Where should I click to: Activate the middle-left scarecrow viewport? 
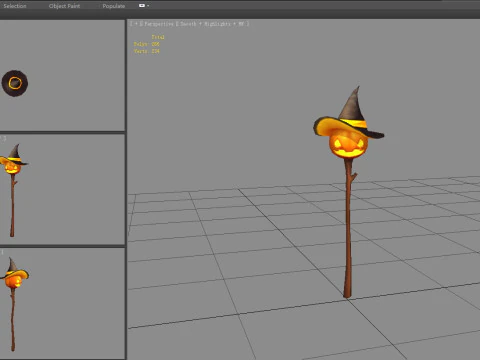coord(62,189)
